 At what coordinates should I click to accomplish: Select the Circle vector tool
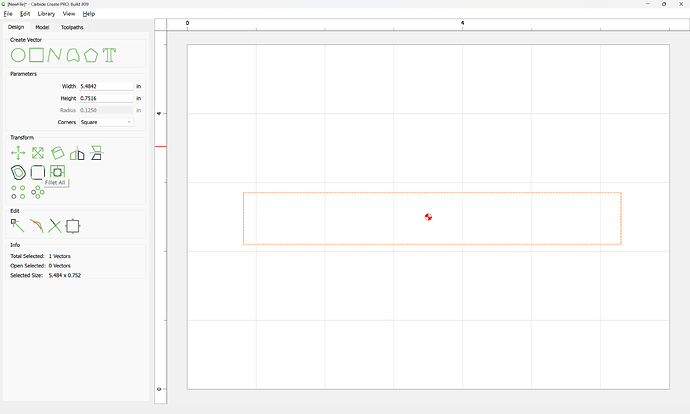[x=18, y=54]
